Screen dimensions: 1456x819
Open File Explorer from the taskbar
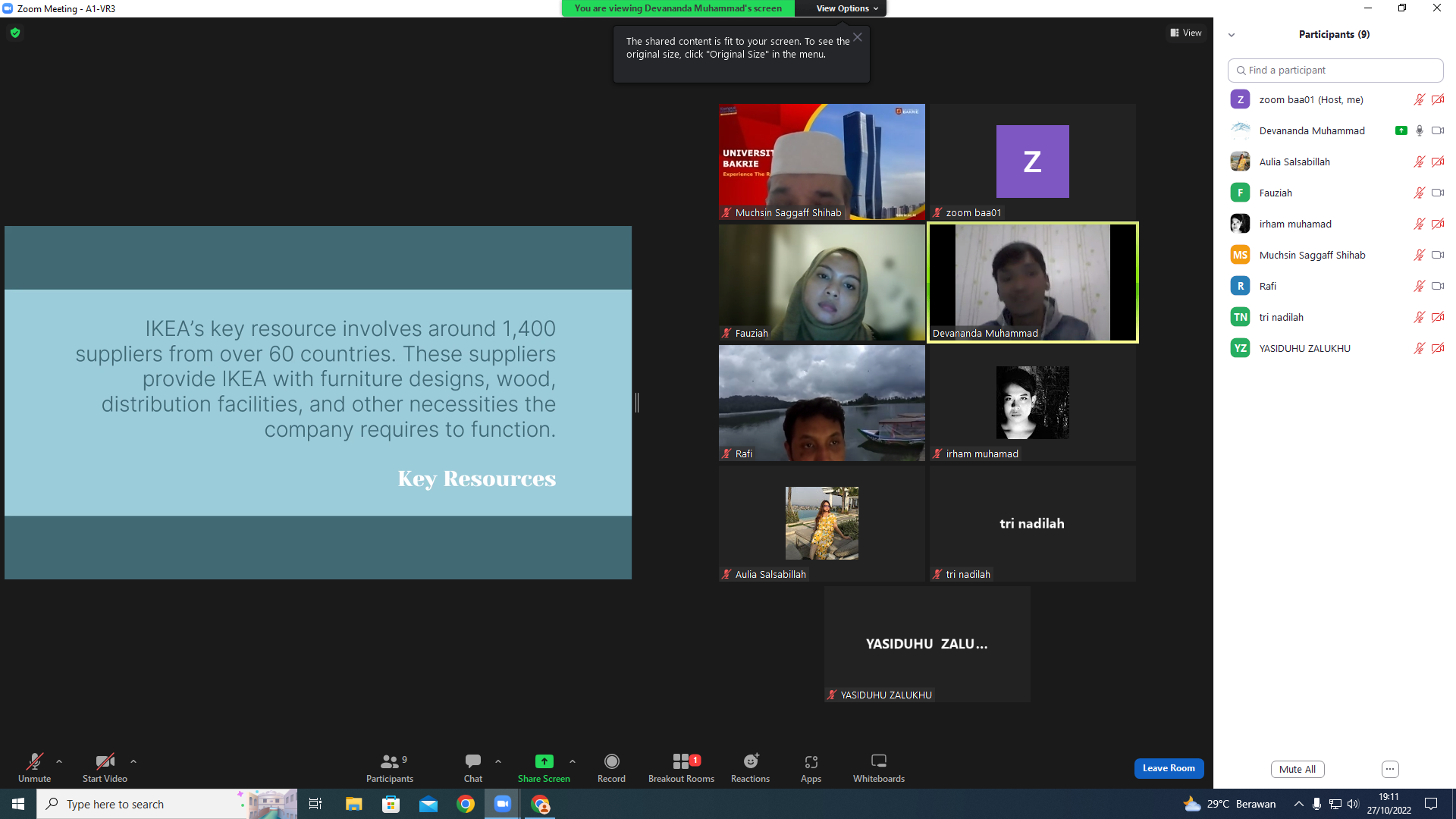[353, 804]
